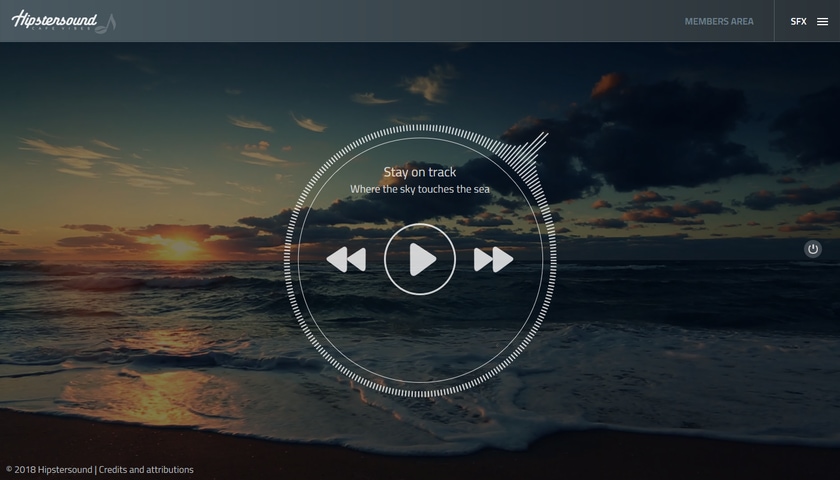The height and width of the screenshot is (480, 840).
Task: Click 'Where the sky touches the sea' subtitle
Action: click(x=419, y=189)
